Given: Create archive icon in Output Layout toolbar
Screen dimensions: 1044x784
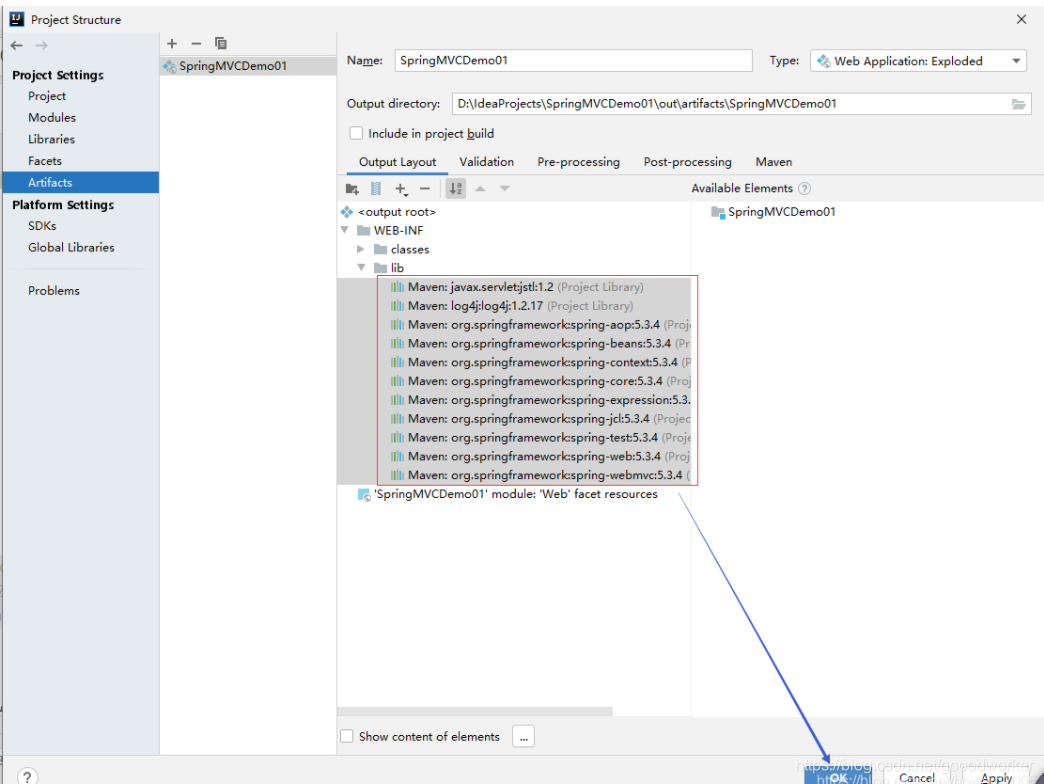Looking at the screenshot, I should pos(376,189).
